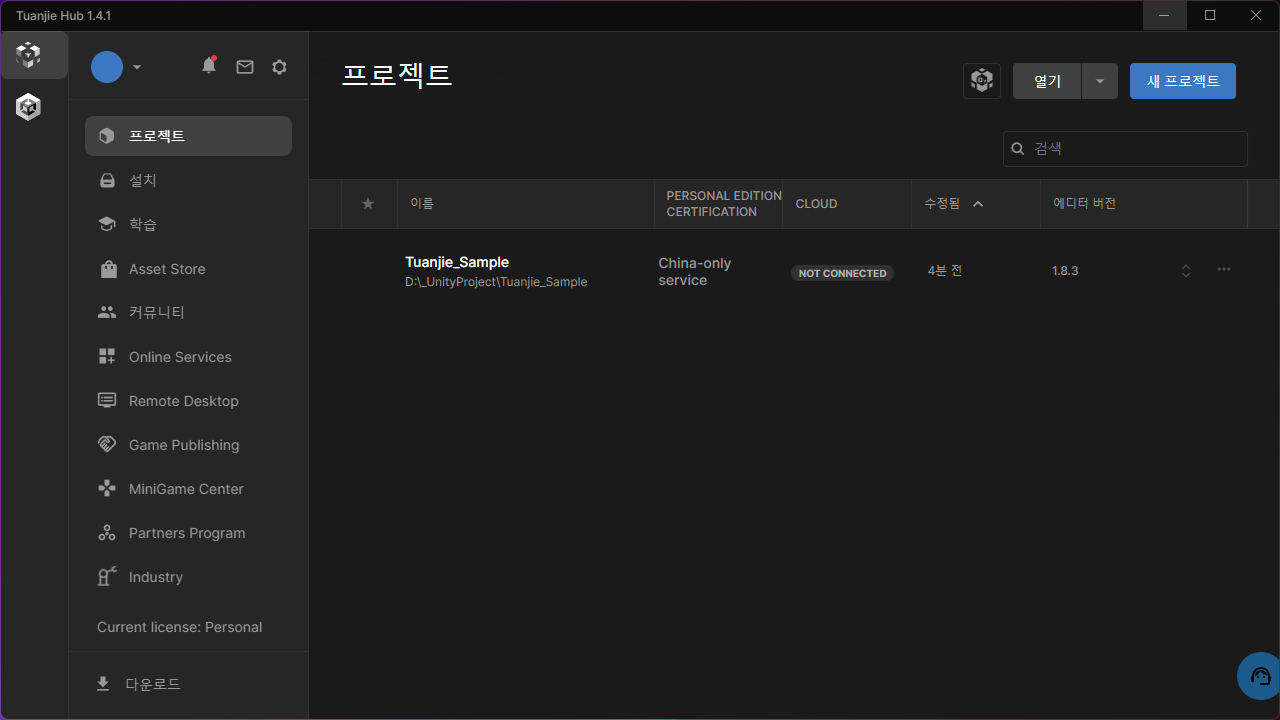
Task: Open the Tuanjie_Sample project
Action: coord(457,262)
